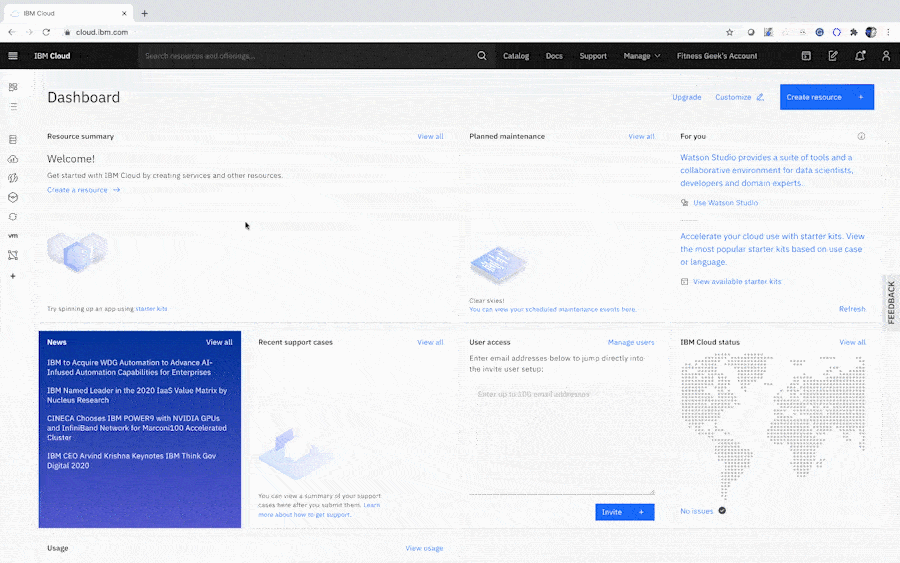Viewport: 900px width, 563px height.
Task: Open the user profile avatar icon
Action: click(x=886, y=56)
